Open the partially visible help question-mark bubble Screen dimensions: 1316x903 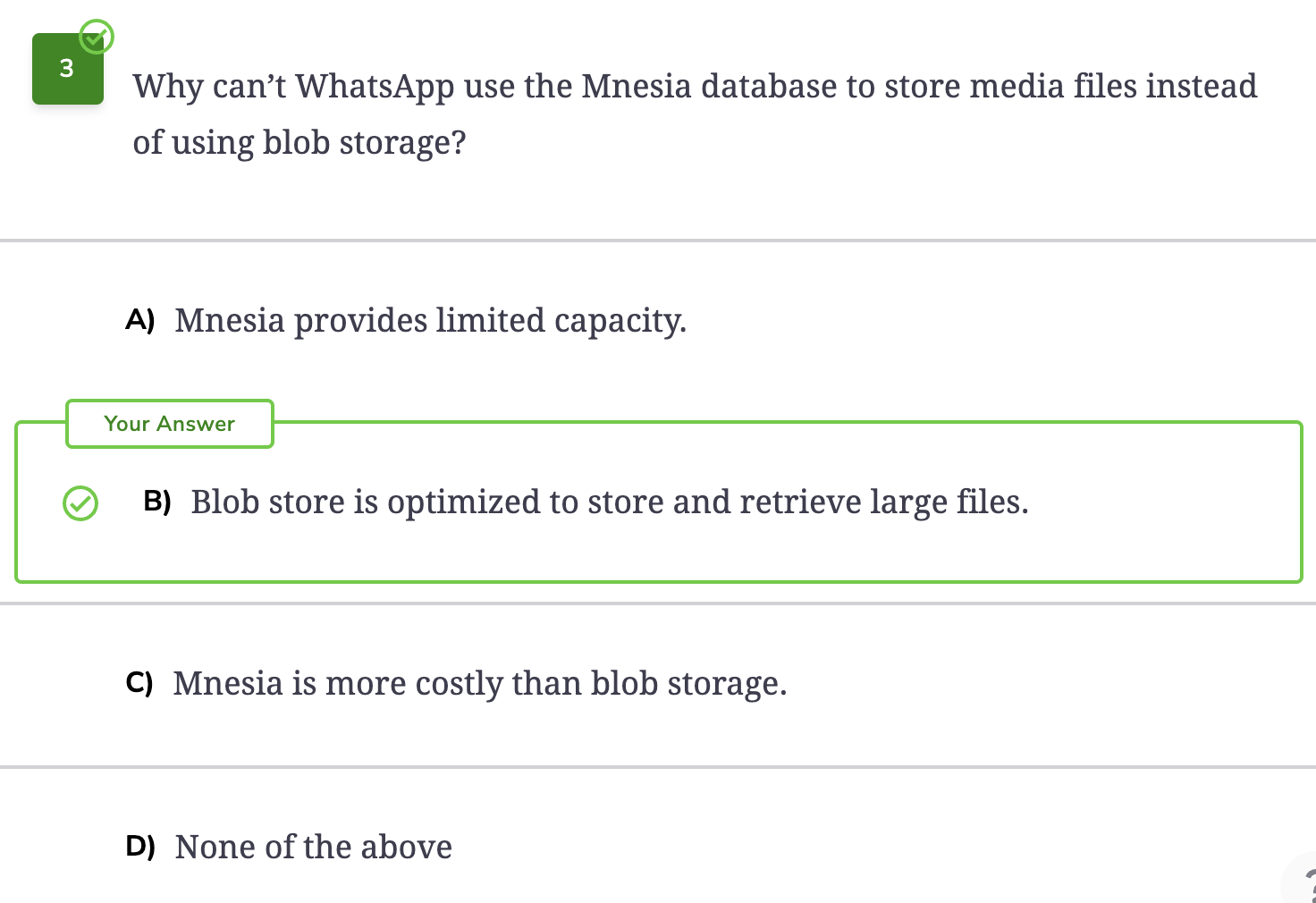point(1301,881)
